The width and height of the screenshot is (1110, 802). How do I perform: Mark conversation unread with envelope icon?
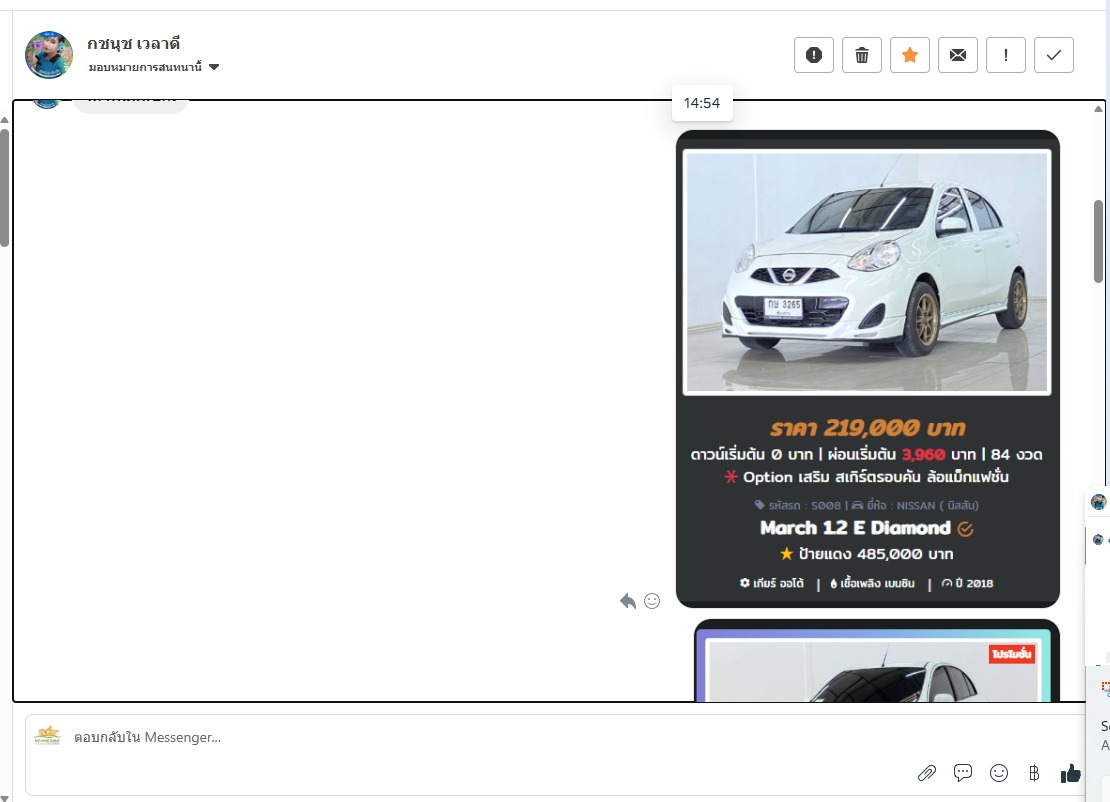click(957, 55)
